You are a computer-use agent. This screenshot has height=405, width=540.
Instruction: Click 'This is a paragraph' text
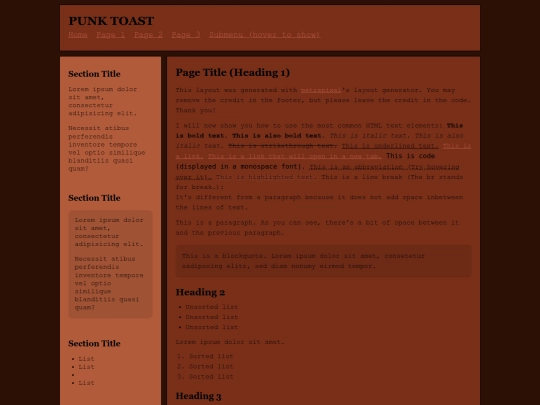[317, 228]
